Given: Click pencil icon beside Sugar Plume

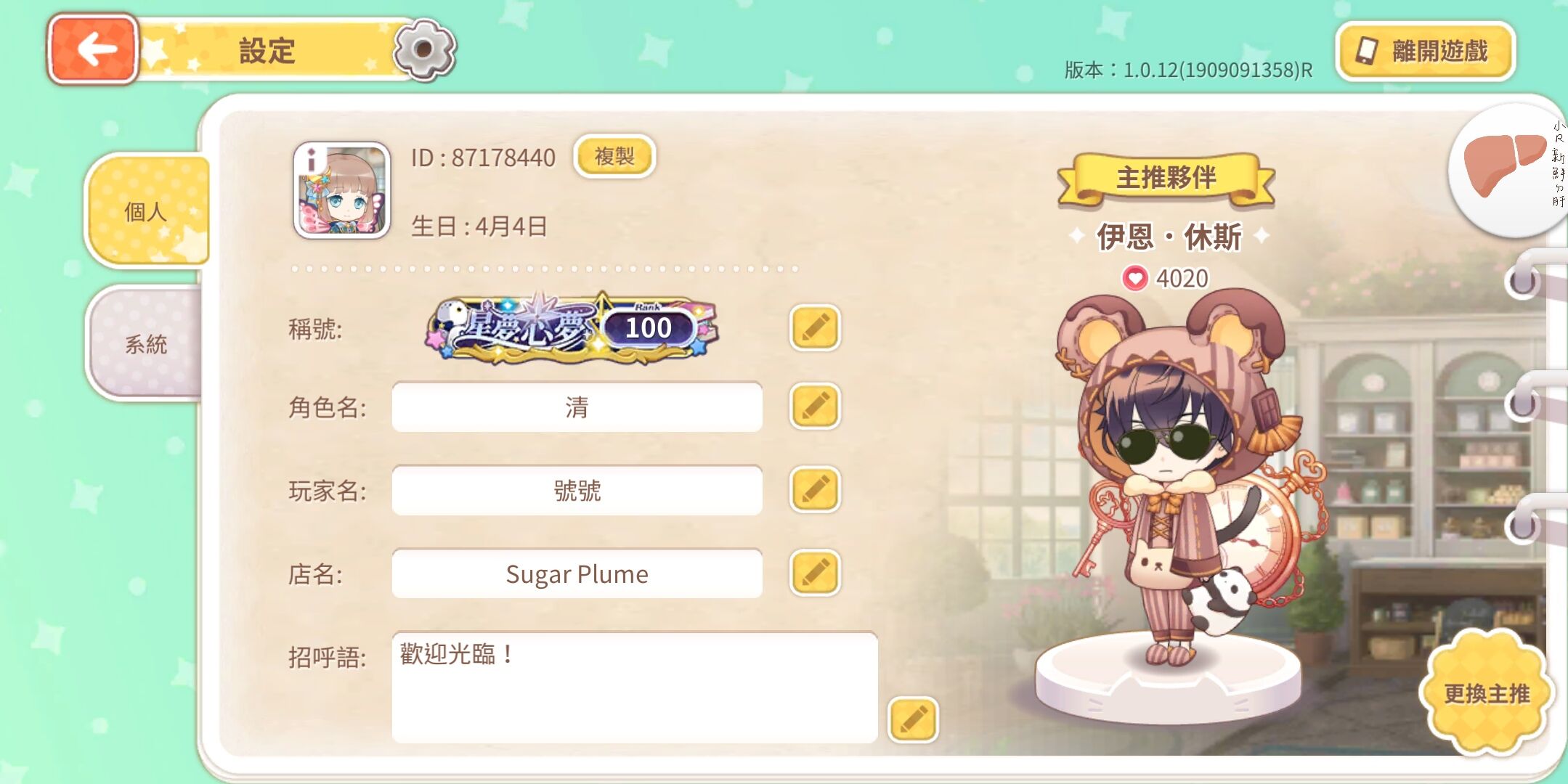Looking at the screenshot, I should [x=815, y=573].
